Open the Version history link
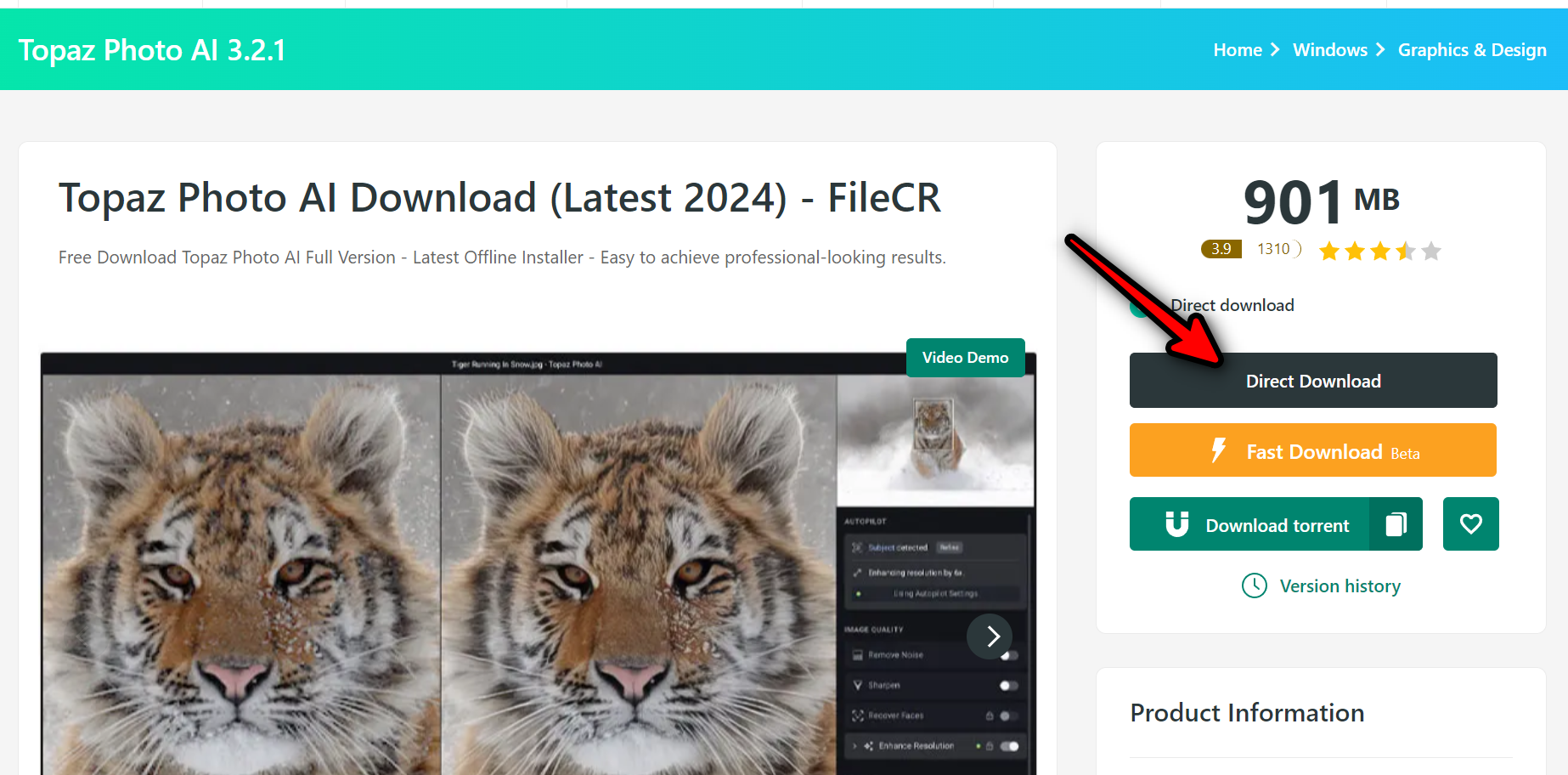The image size is (1568, 775). click(1340, 586)
